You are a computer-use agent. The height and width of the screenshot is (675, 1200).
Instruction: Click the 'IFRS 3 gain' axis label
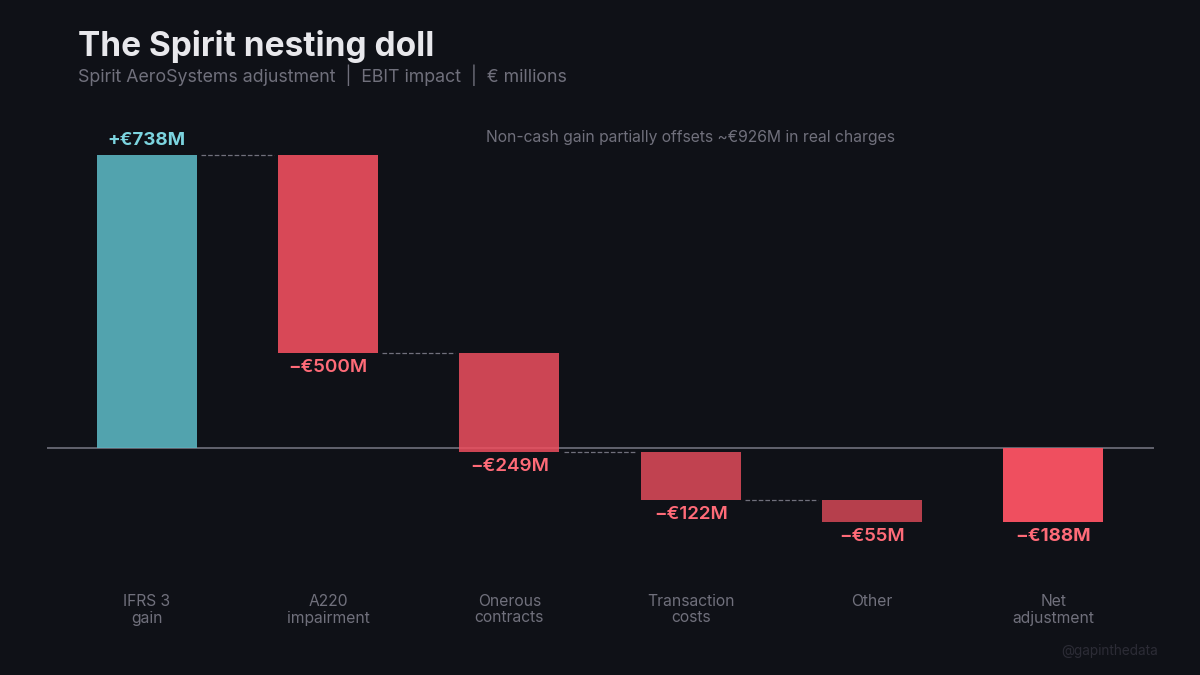pyautogui.click(x=147, y=609)
